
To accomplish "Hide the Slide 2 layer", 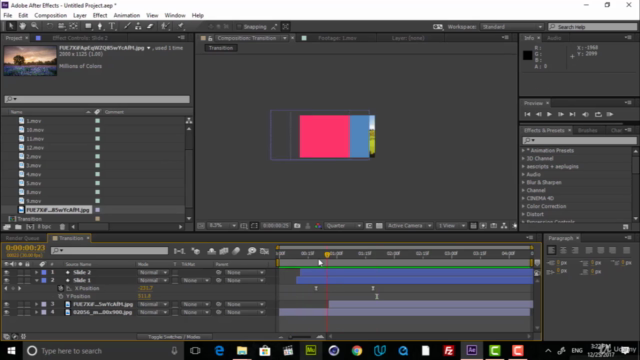I will 7,272.
